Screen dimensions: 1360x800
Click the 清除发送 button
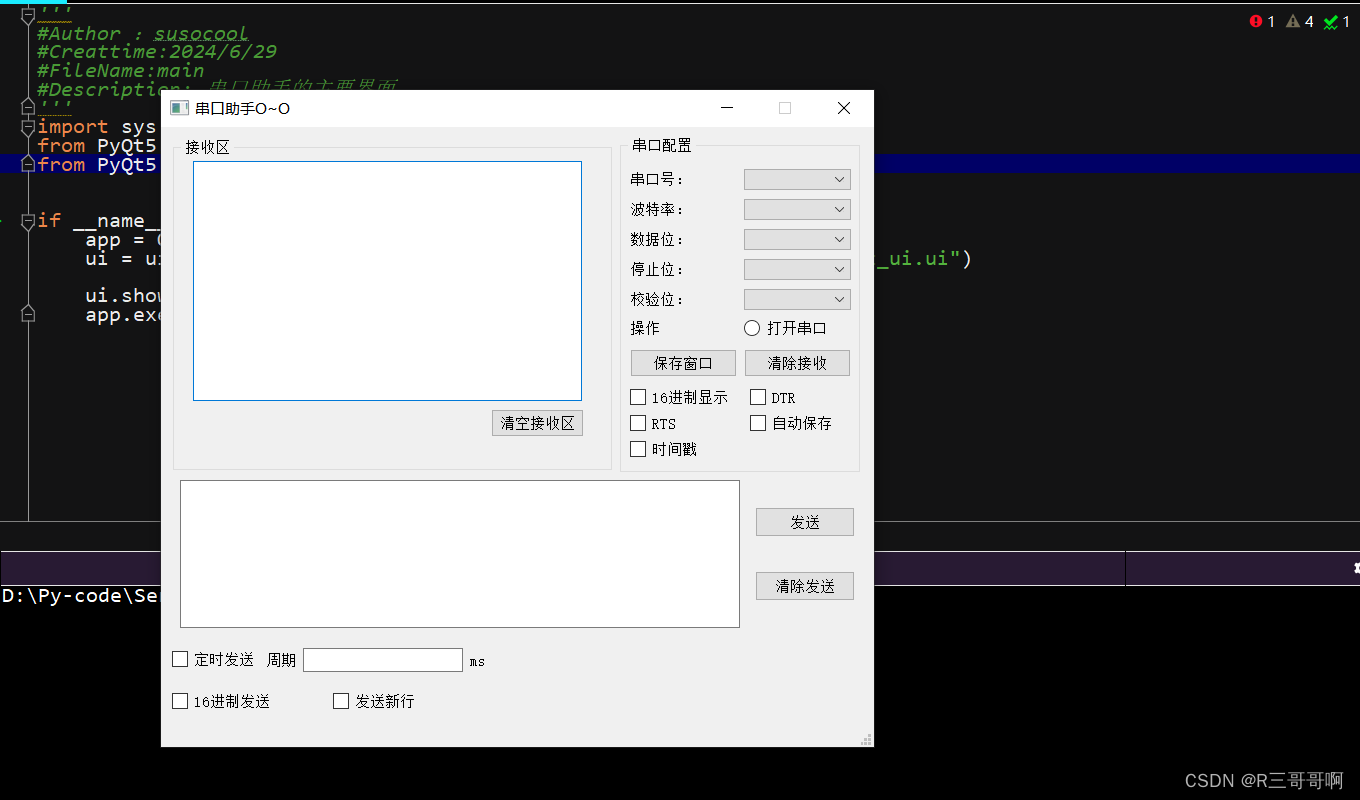[x=805, y=586]
